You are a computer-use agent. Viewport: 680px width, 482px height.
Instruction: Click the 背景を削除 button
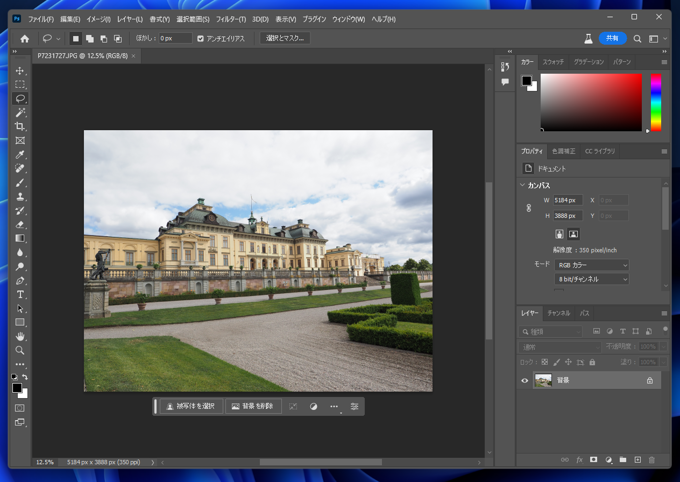[251, 407]
